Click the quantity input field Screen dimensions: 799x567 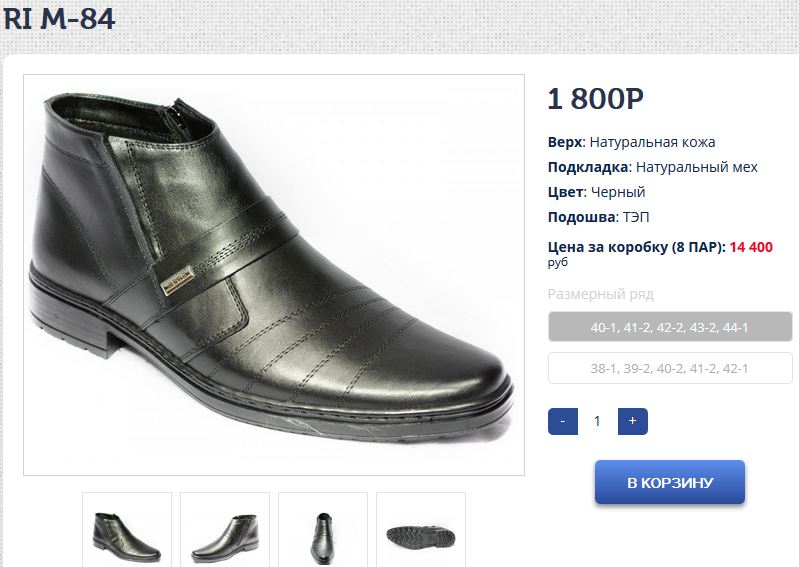coord(597,421)
